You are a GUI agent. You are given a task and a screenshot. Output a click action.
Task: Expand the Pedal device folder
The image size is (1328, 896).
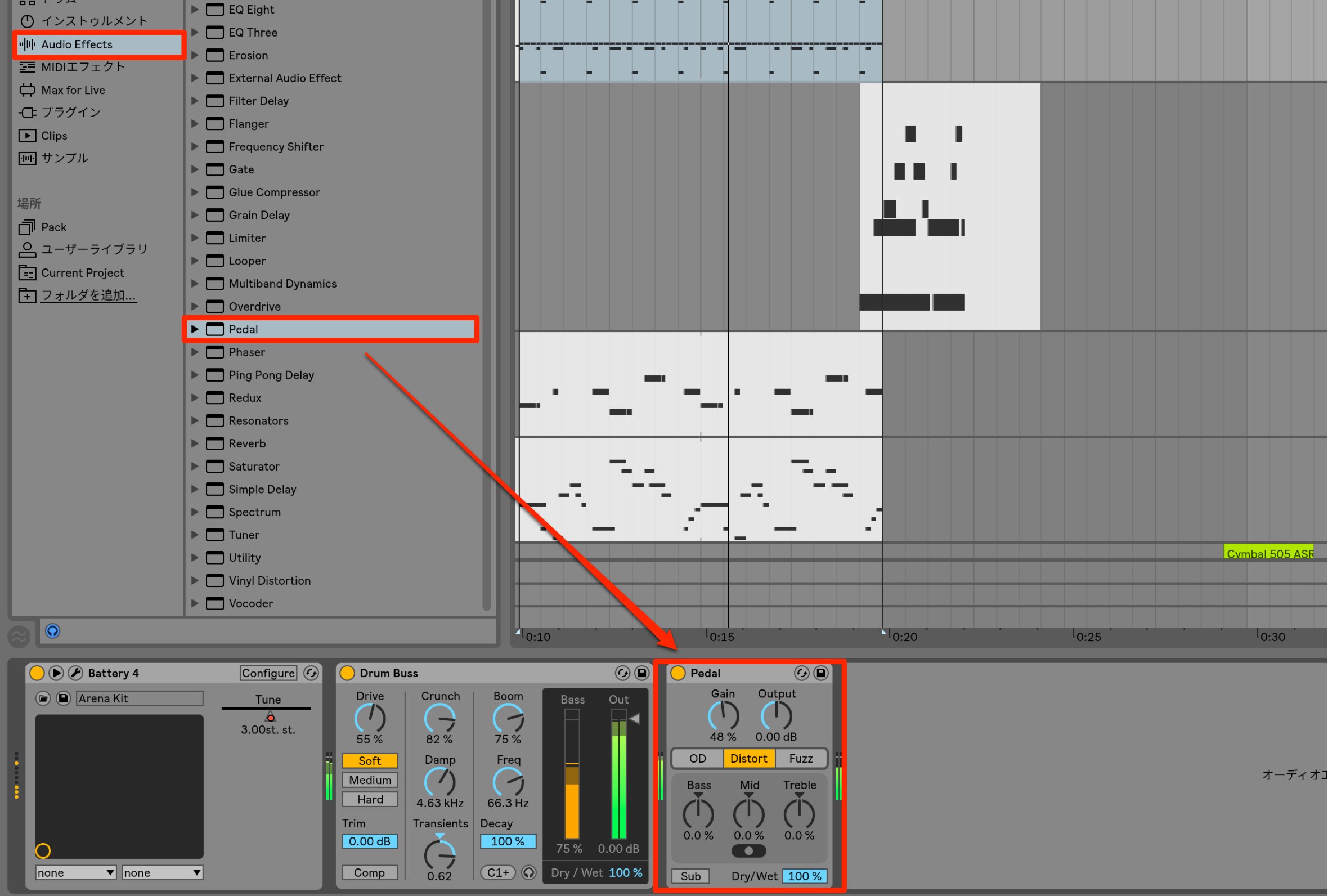pyautogui.click(x=195, y=329)
